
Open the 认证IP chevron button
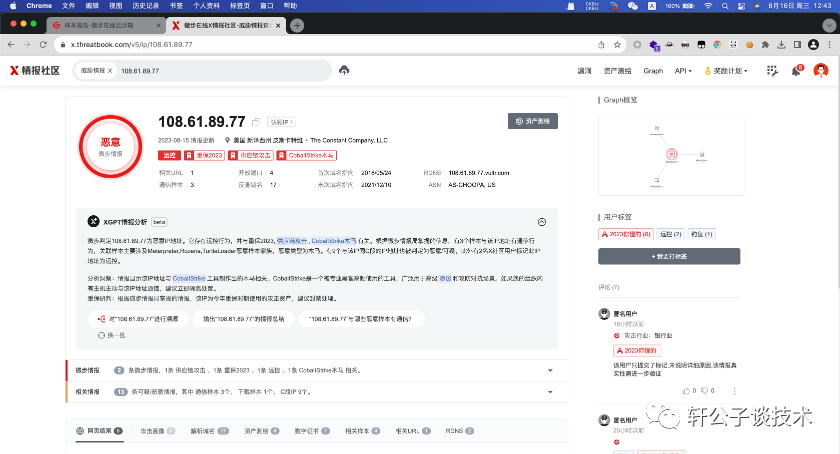(282, 122)
